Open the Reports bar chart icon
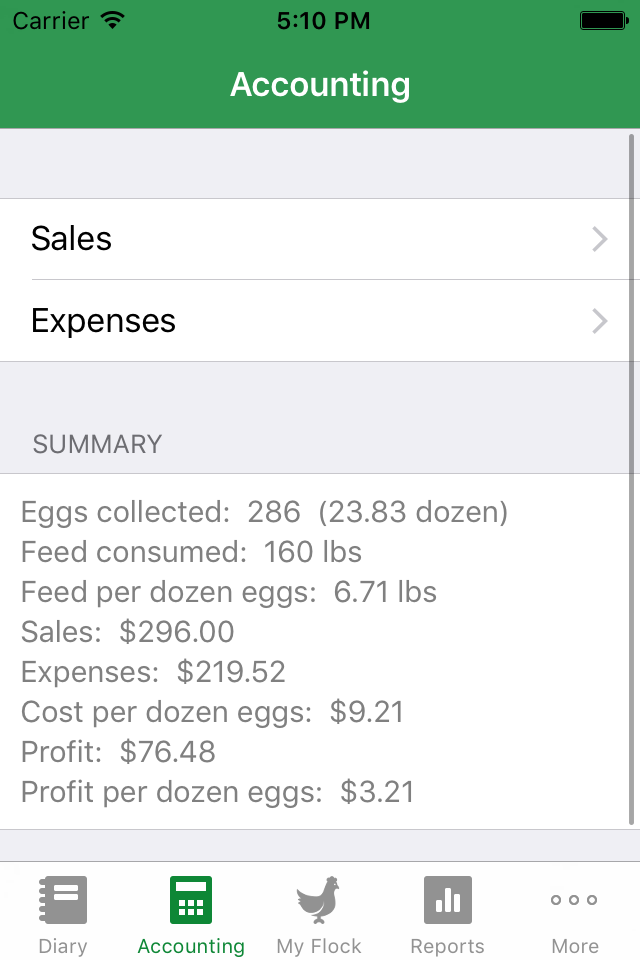Image resolution: width=640 pixels, height=960 pixels. click(x=447, y=899)
